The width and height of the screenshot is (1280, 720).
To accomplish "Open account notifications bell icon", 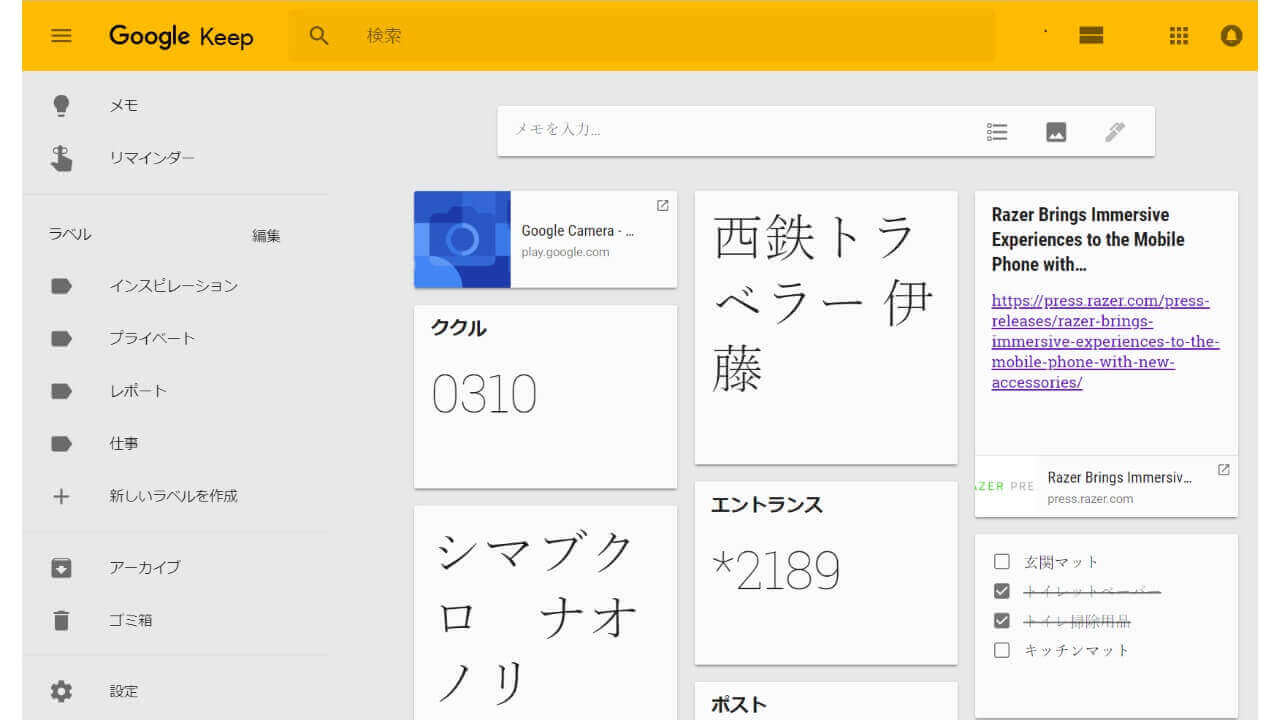I will 1231,36.
